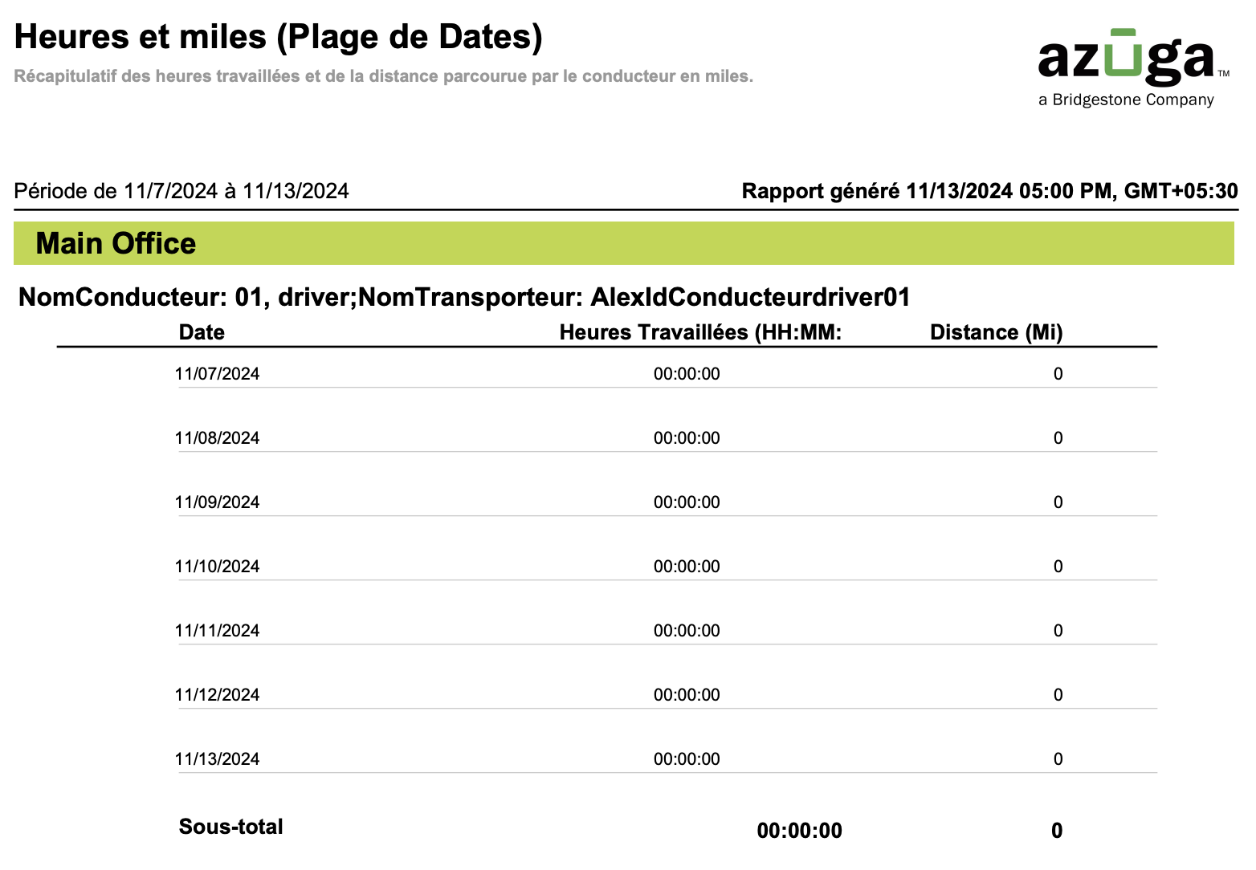Click the 11/11/2024 date entry
This screenshot has height=870, width=1256.
coord(217,630)
